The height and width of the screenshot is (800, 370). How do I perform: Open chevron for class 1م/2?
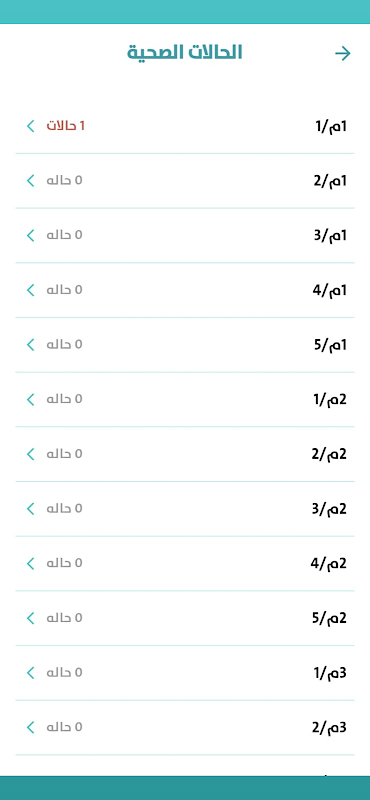coord(31,180)
